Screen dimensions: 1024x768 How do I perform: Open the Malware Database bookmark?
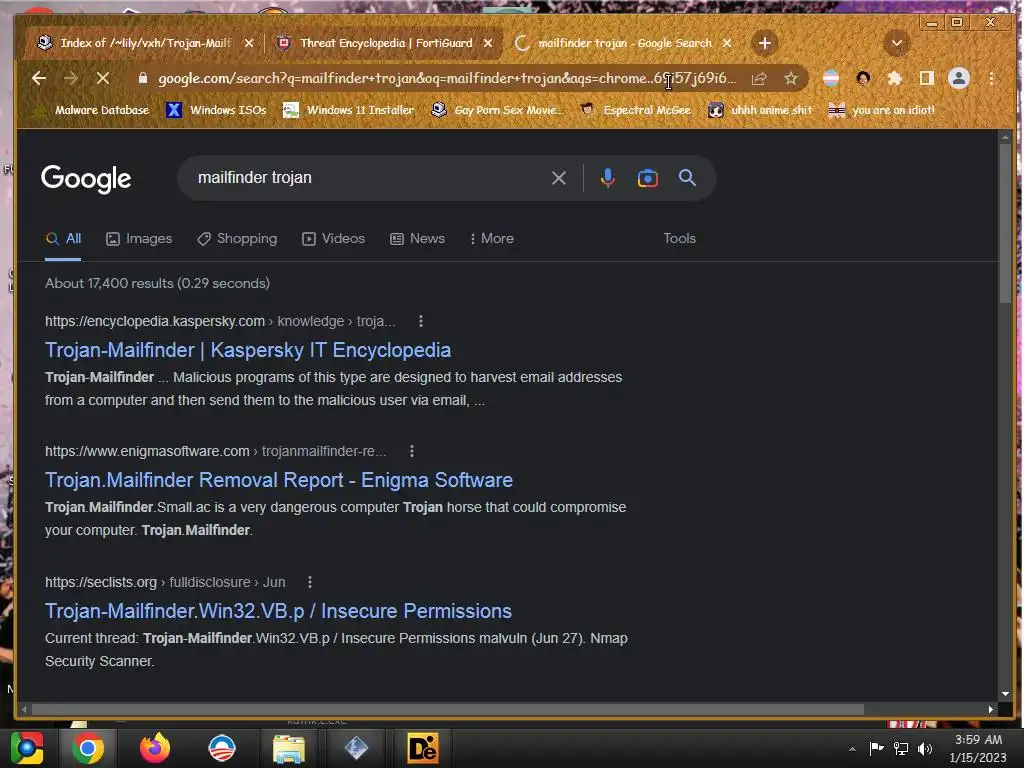[93, 110]
